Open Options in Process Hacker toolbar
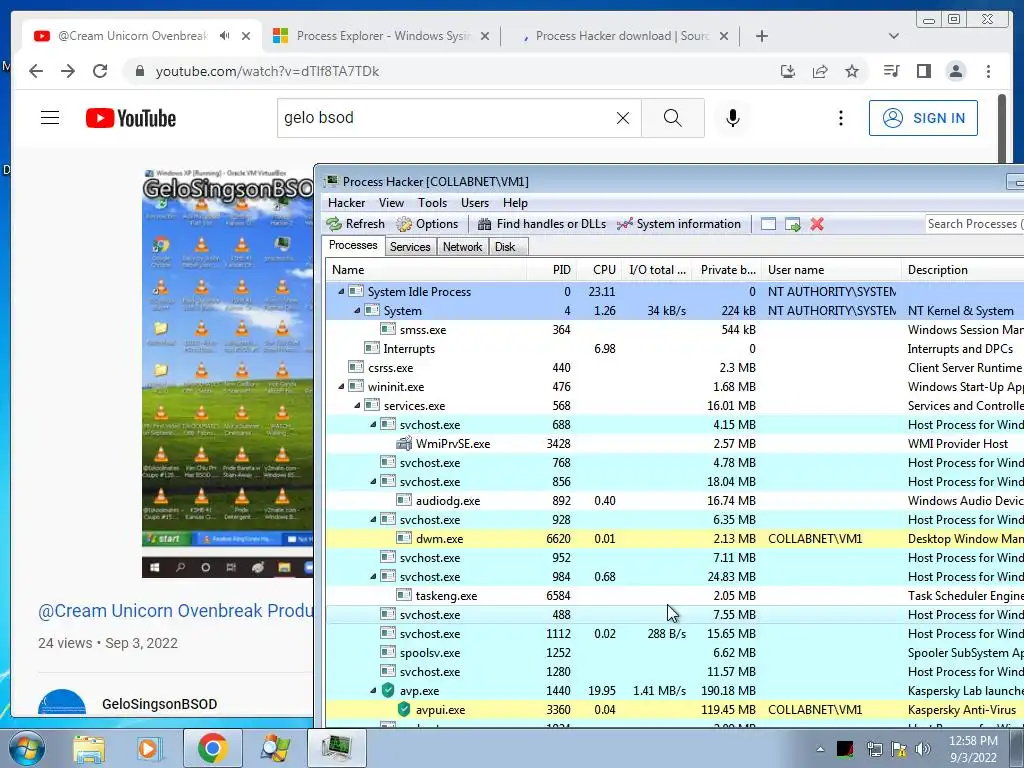Screen dimensions: 1024x768 tap(428, 224)
